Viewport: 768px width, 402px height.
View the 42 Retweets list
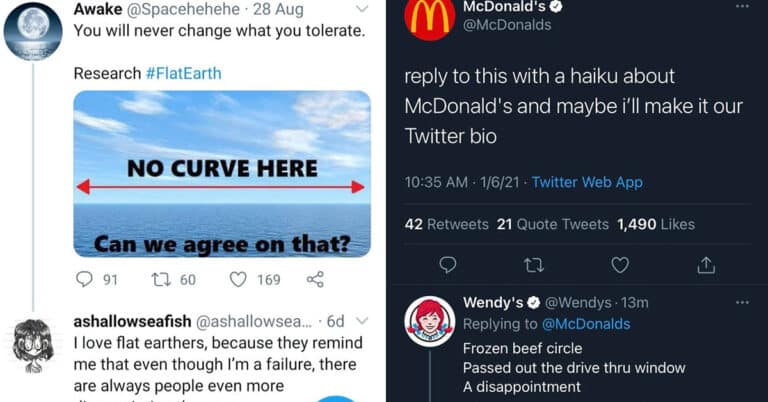[446, 224]
